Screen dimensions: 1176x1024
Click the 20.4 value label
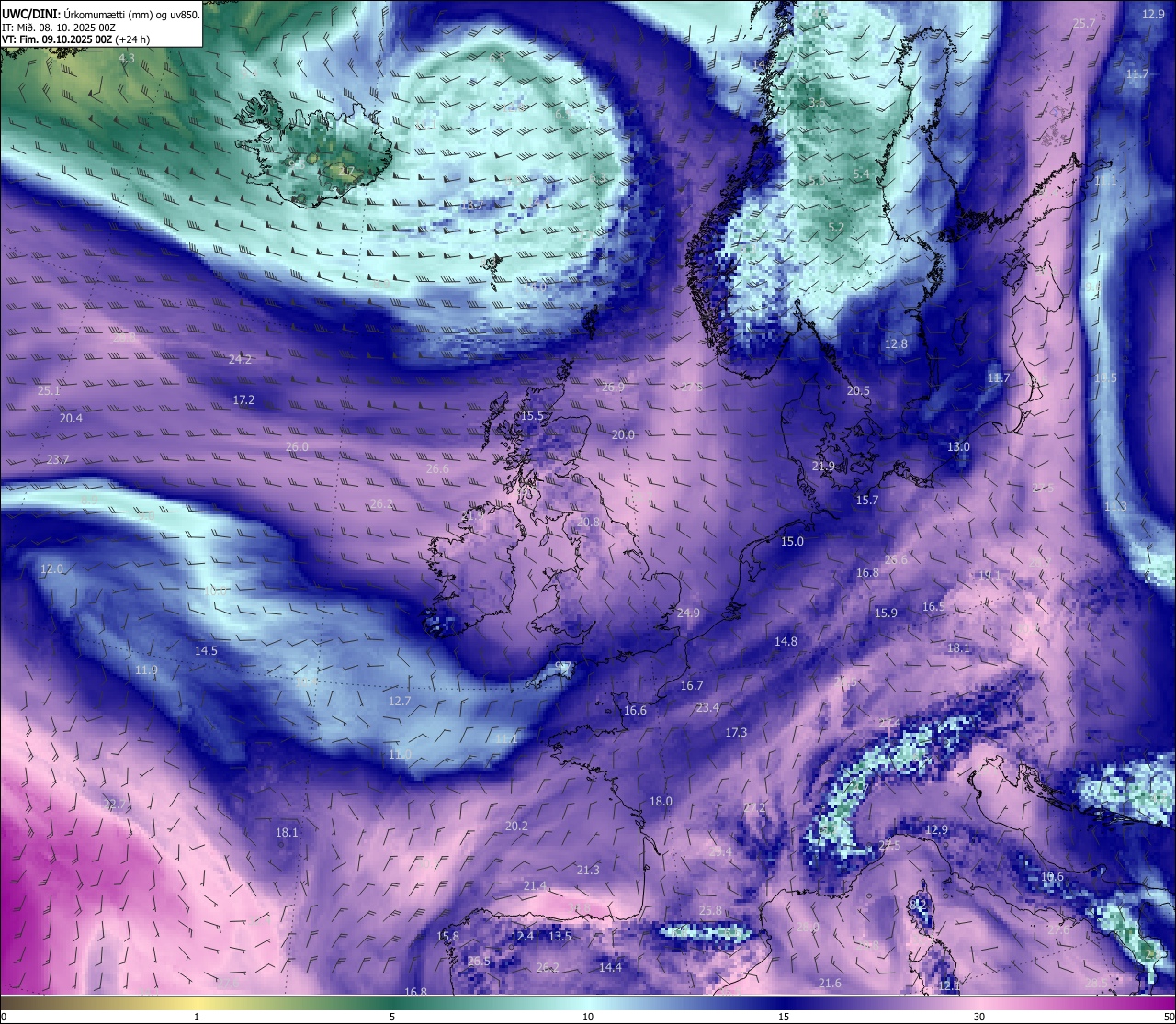[x=71, y=418]
